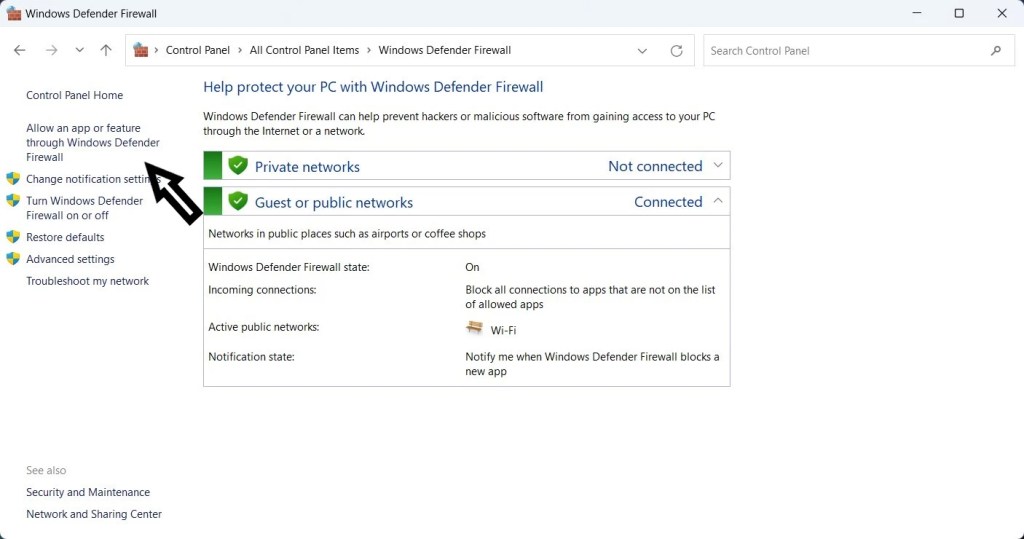The width and height of the screenshot is (1024, 539).
Task: Click the Windows Defender Firewall title bar icon
Action: point(14,13)
